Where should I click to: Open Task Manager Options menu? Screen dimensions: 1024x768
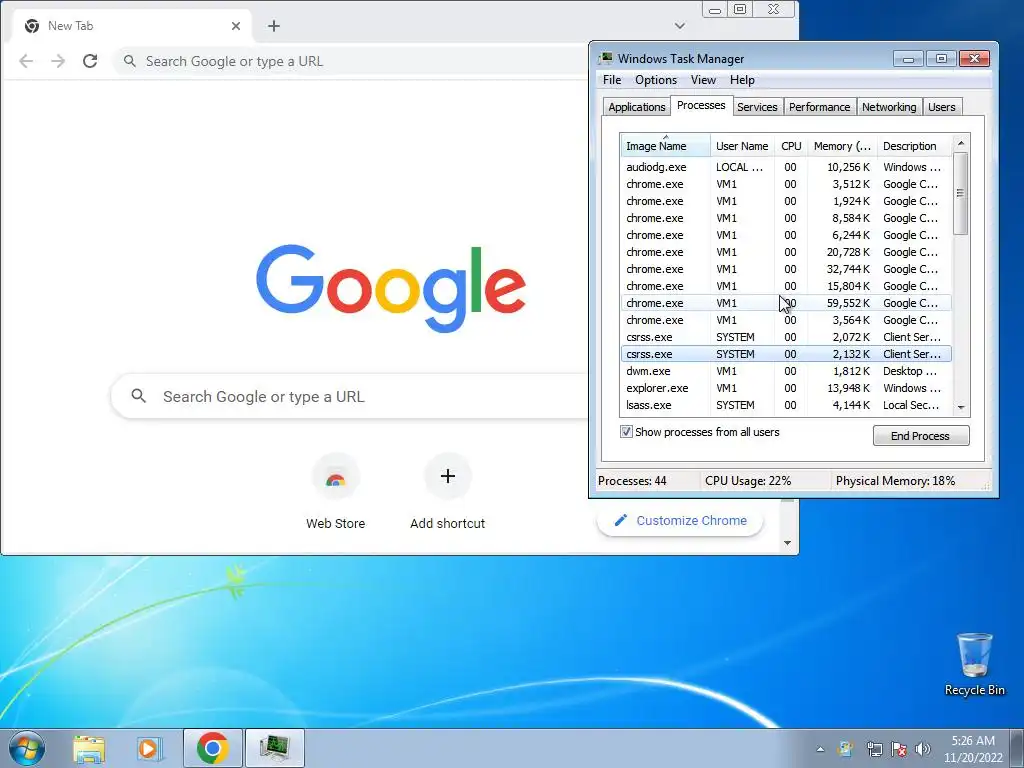pyautogui.click(x=656, y=80)
